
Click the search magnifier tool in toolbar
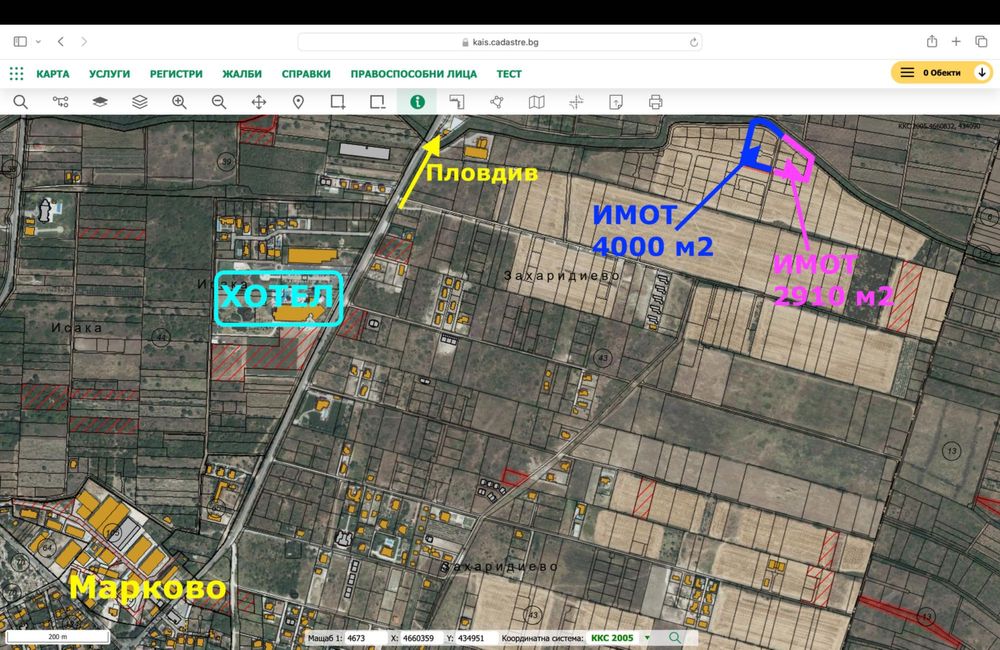[20, 102]
